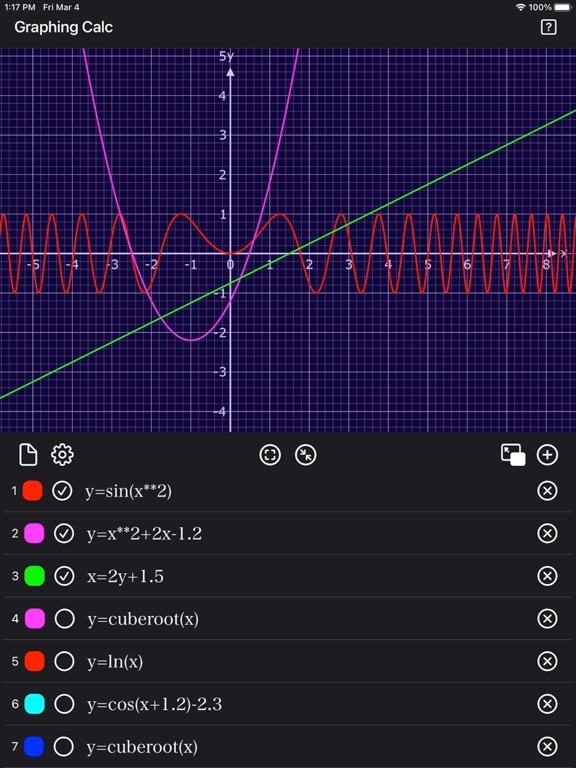Delete equation y=cos(x+1.2)-2.3

(547, 704)
